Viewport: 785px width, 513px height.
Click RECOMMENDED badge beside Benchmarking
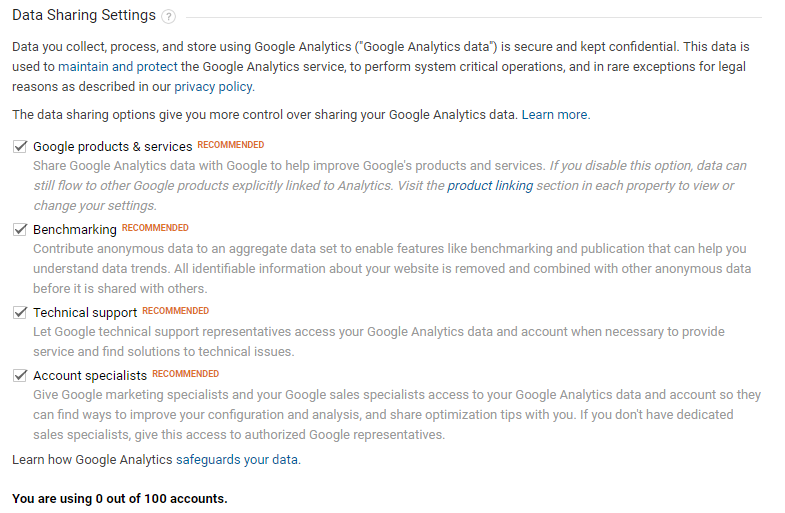pyautogui.click(x=155, y=228)
